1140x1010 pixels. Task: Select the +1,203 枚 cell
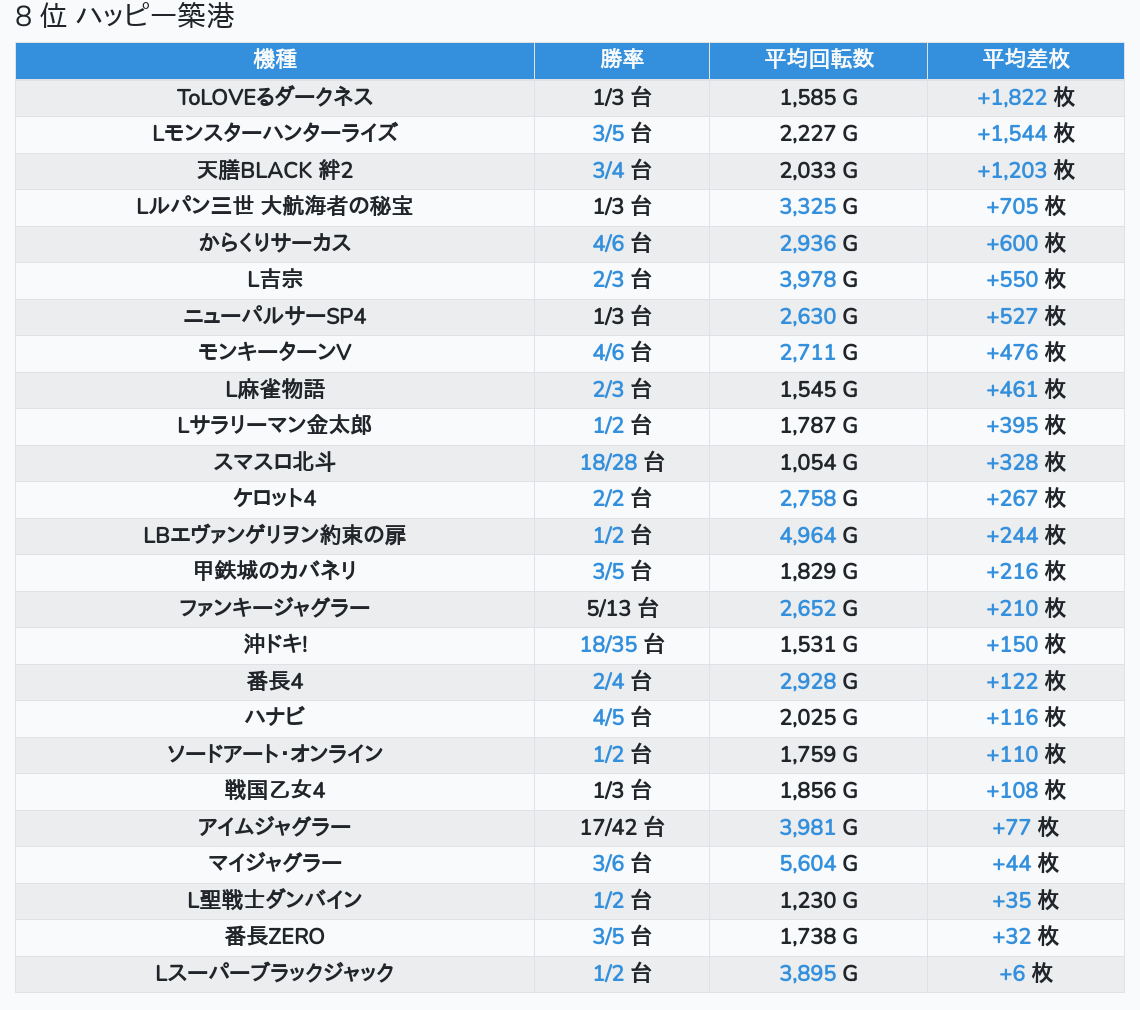(1026, 170)
